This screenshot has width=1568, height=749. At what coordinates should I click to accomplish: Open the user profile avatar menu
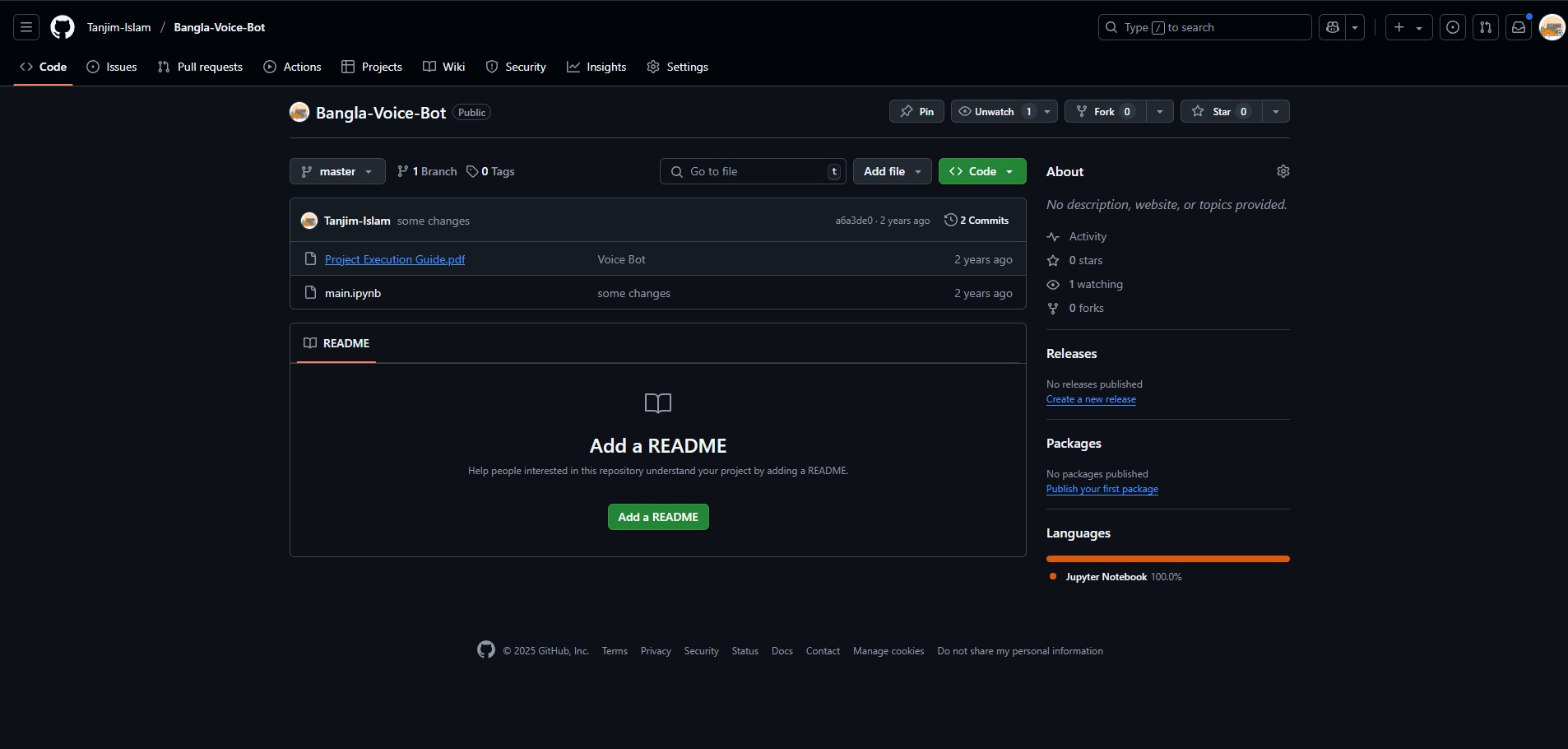click(1552, 27)
